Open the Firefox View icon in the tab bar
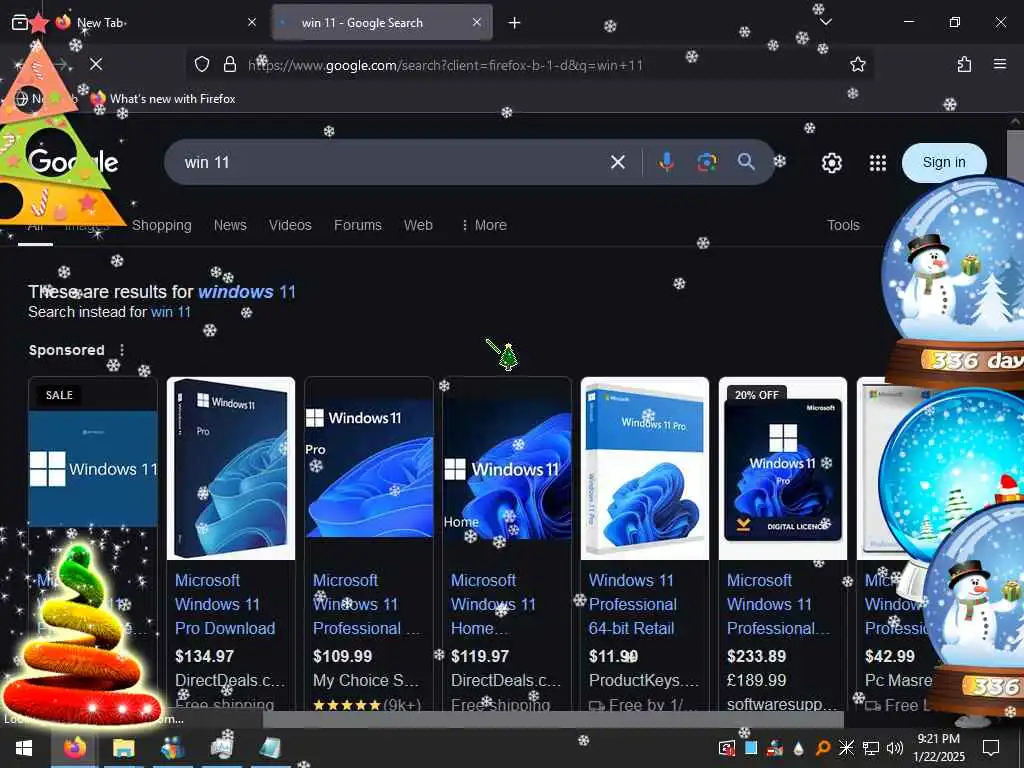The image size is (1024, 768). tap(20, 23)
